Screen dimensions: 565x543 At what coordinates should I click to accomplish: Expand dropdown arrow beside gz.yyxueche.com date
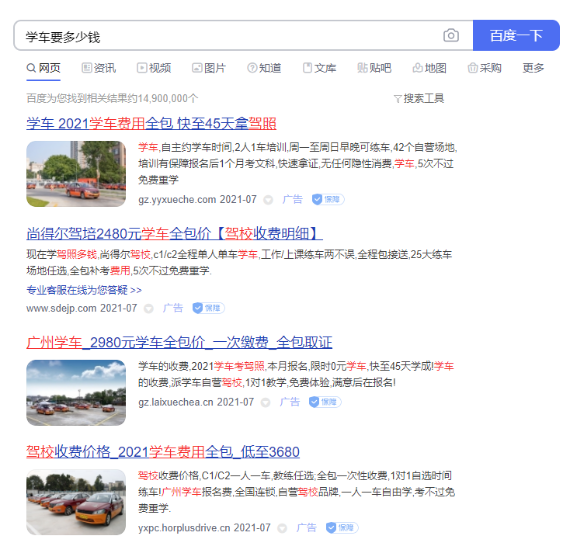[268, 200]
